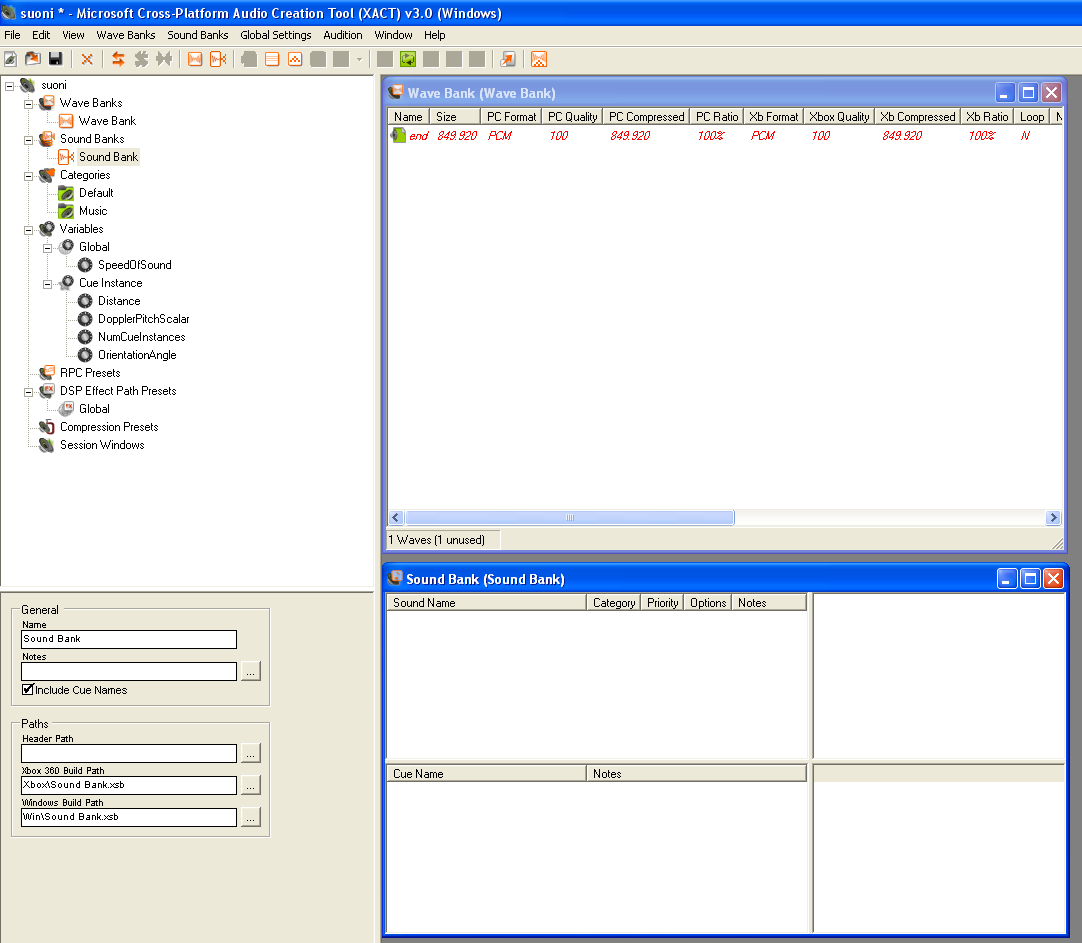Click the 'end' wave file icon

(399, 135)
